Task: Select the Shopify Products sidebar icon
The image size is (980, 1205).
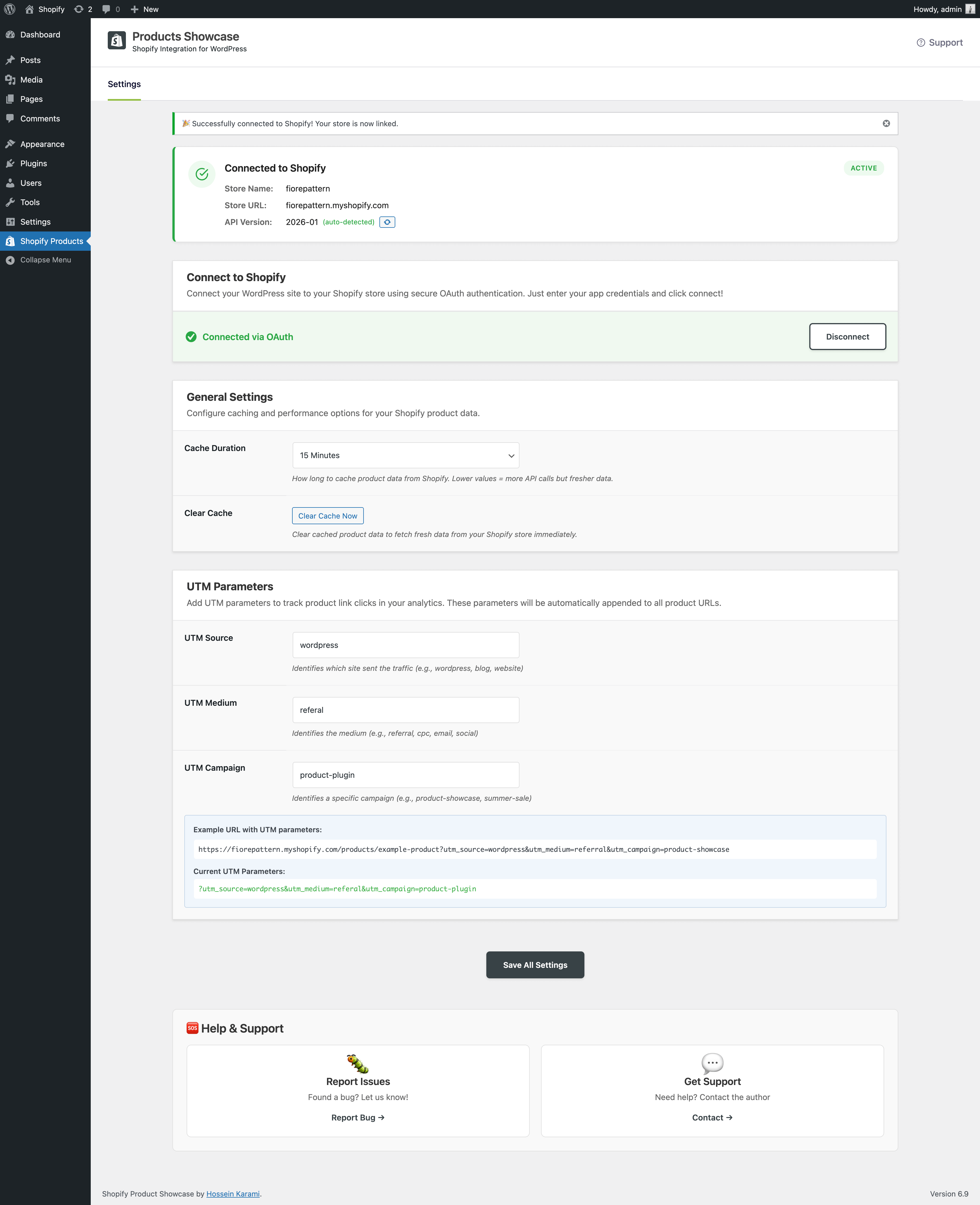Action: [11, 241]
